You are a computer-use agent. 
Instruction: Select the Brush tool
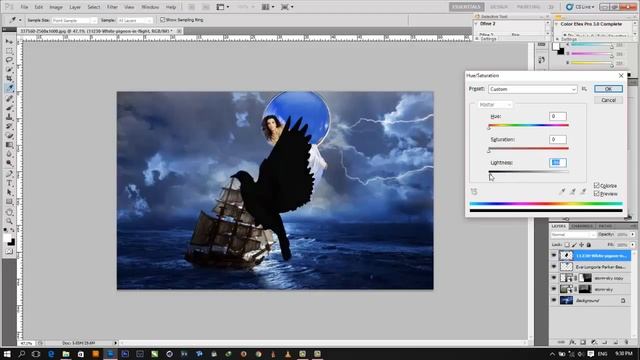pyautogui.click(x=9, y=108)
